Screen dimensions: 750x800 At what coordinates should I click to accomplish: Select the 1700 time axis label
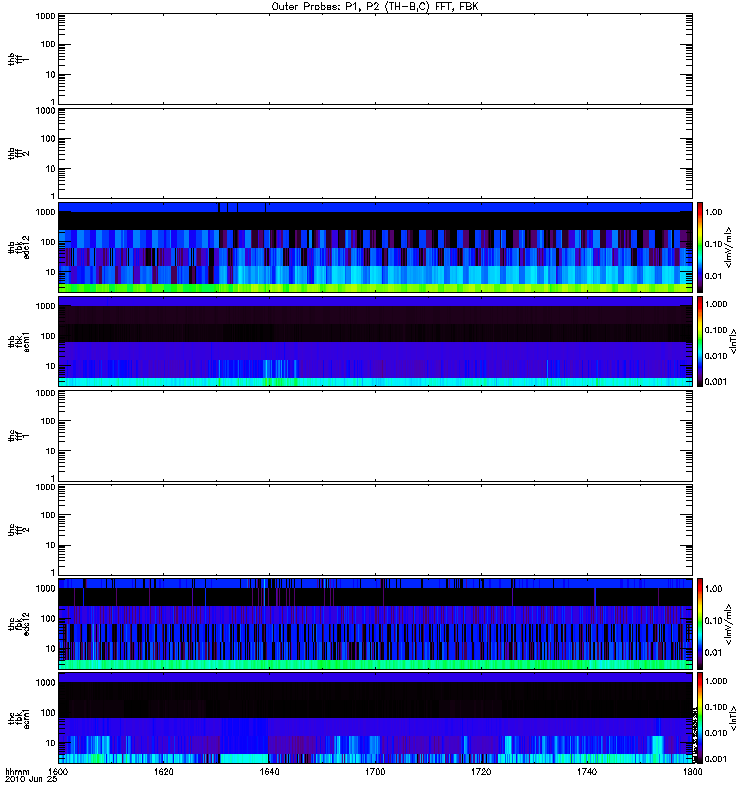click(375, 772)
